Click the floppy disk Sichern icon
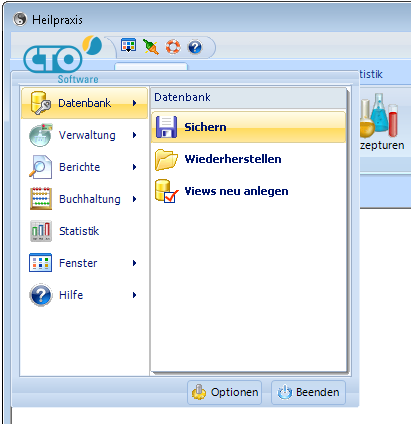 click(x=167, y=127)
